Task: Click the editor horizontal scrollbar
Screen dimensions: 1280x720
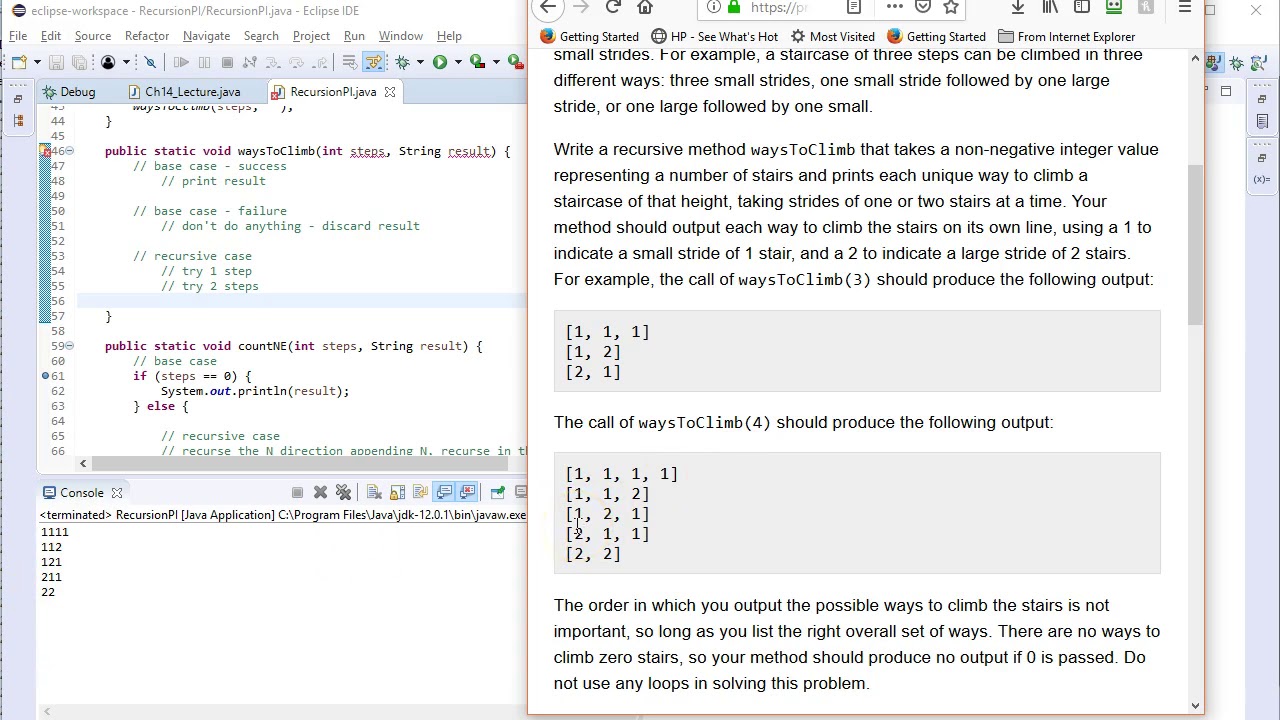Action: point(300,463)
